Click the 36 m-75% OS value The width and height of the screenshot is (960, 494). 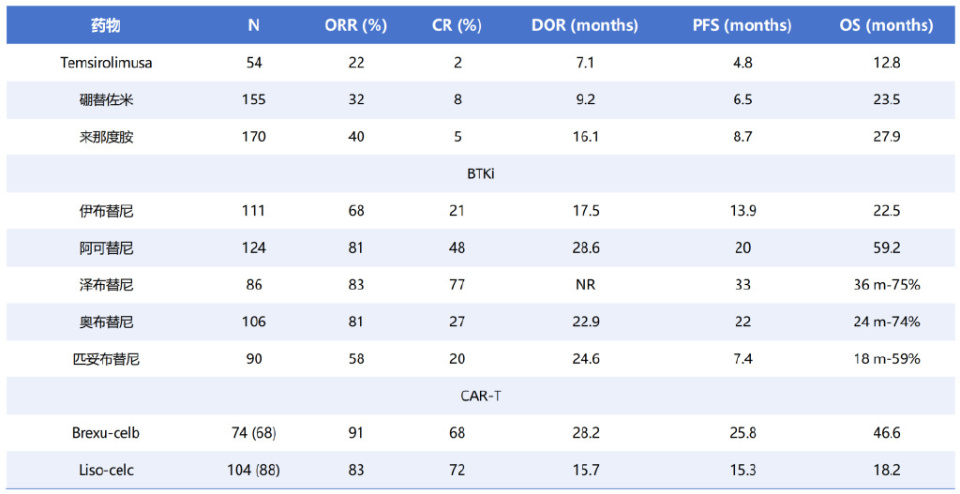click(886, 285)
